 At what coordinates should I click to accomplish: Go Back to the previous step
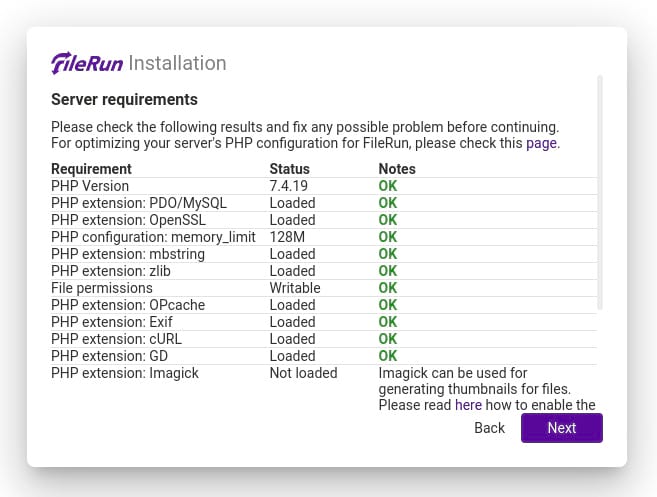pyautogui.click(x=489, y=428)
